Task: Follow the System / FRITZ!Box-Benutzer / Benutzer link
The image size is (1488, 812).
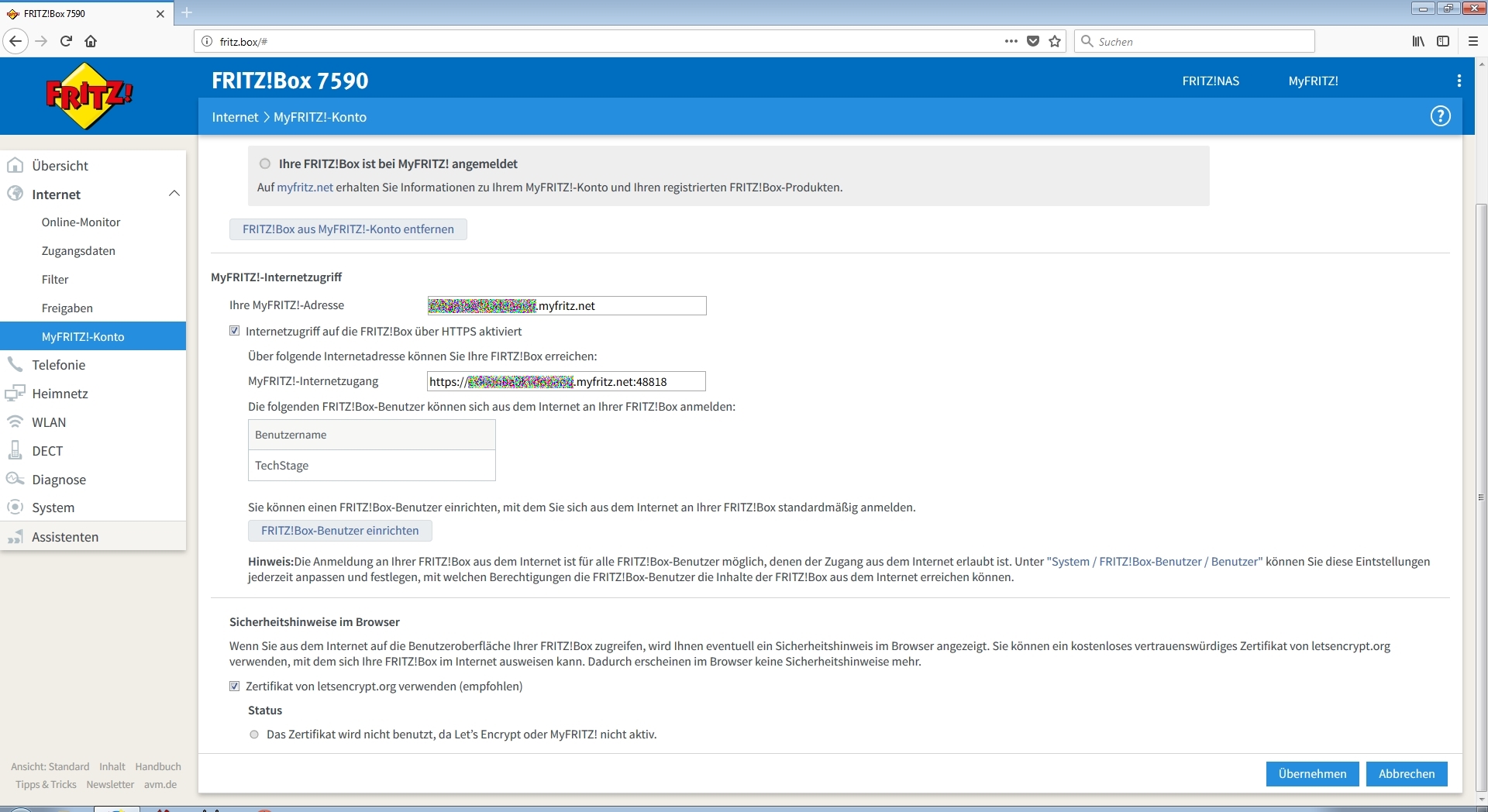Action: coord(1155,562)
